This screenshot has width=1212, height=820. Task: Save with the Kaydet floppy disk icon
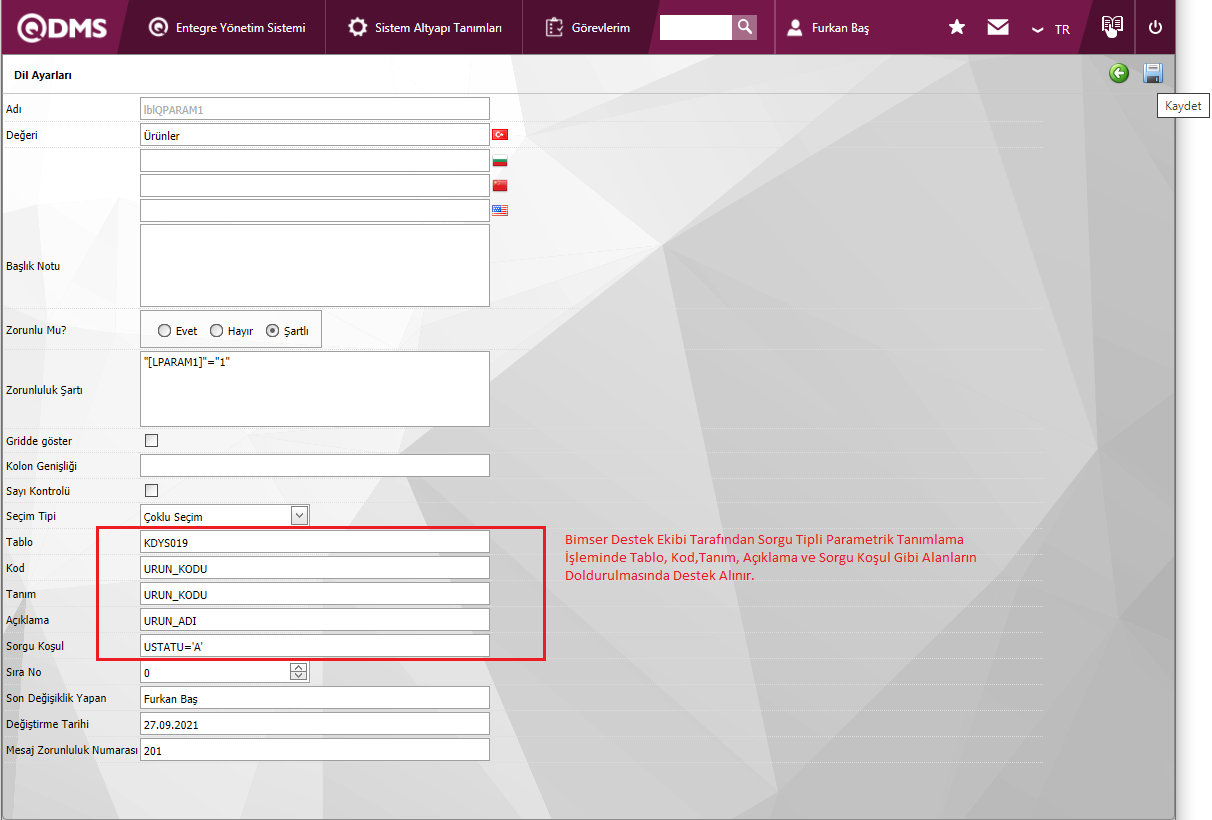pos(1153,73)
